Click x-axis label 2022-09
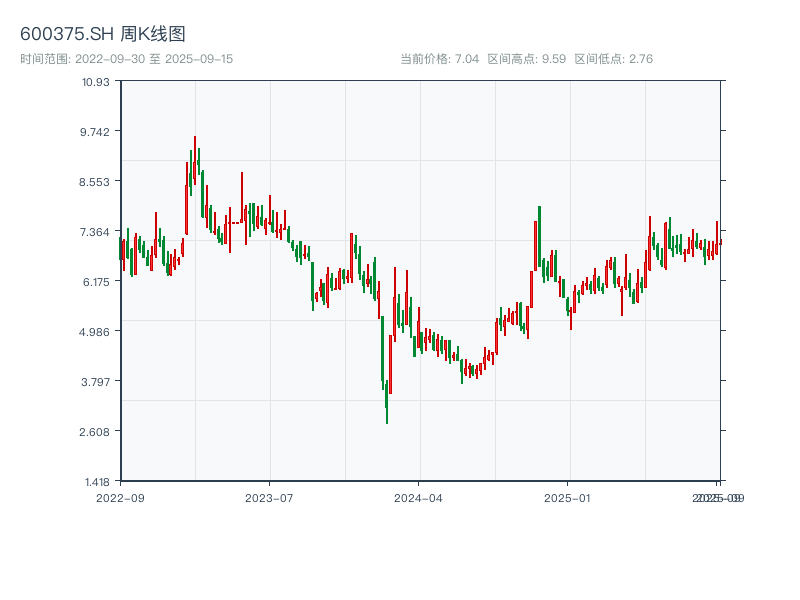The height and width of the screenshot is (600, 800). (120, 498)
